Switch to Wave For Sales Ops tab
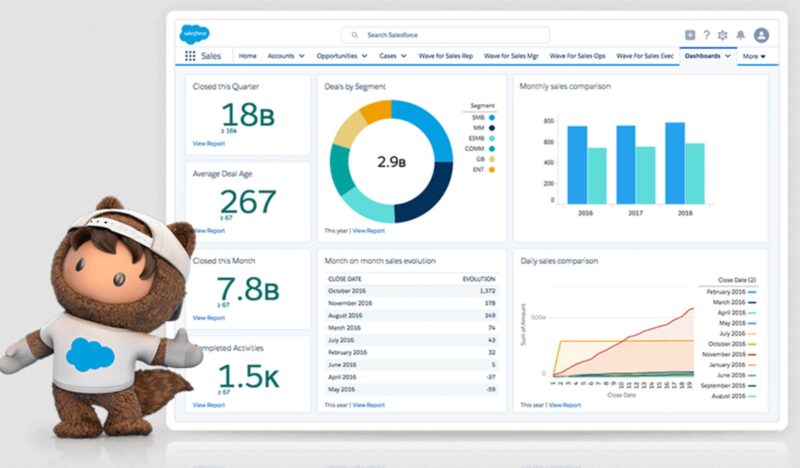Screen dimensions: 800x468 pos(577,56)
